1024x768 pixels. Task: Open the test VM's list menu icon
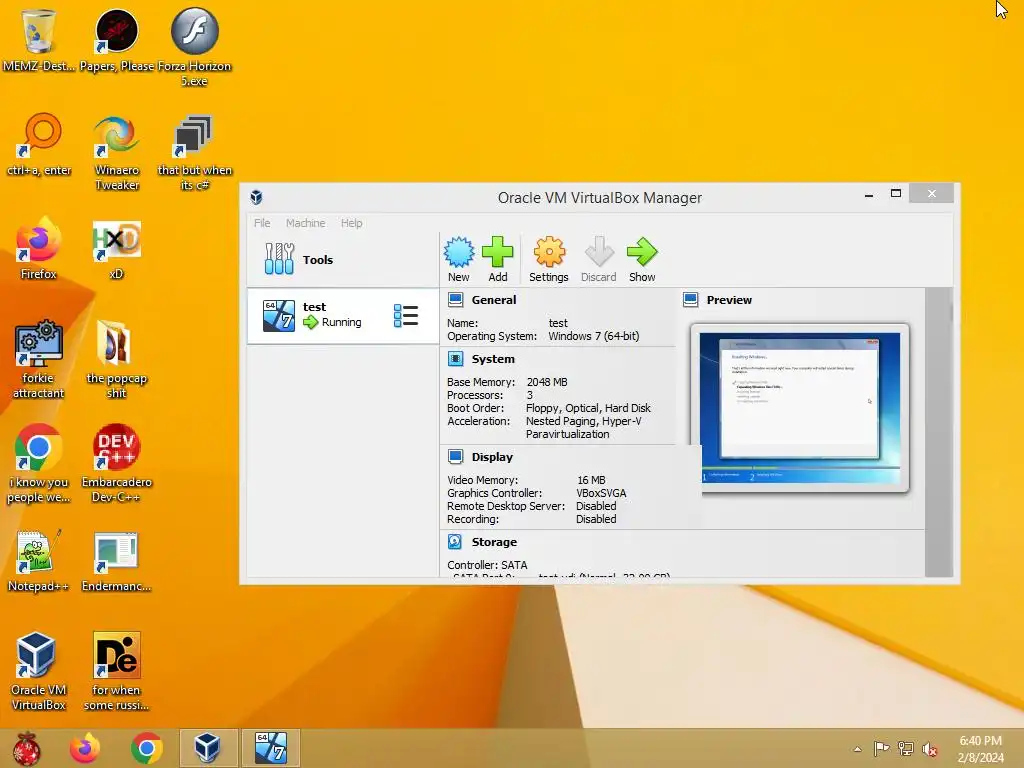(406, 315)
